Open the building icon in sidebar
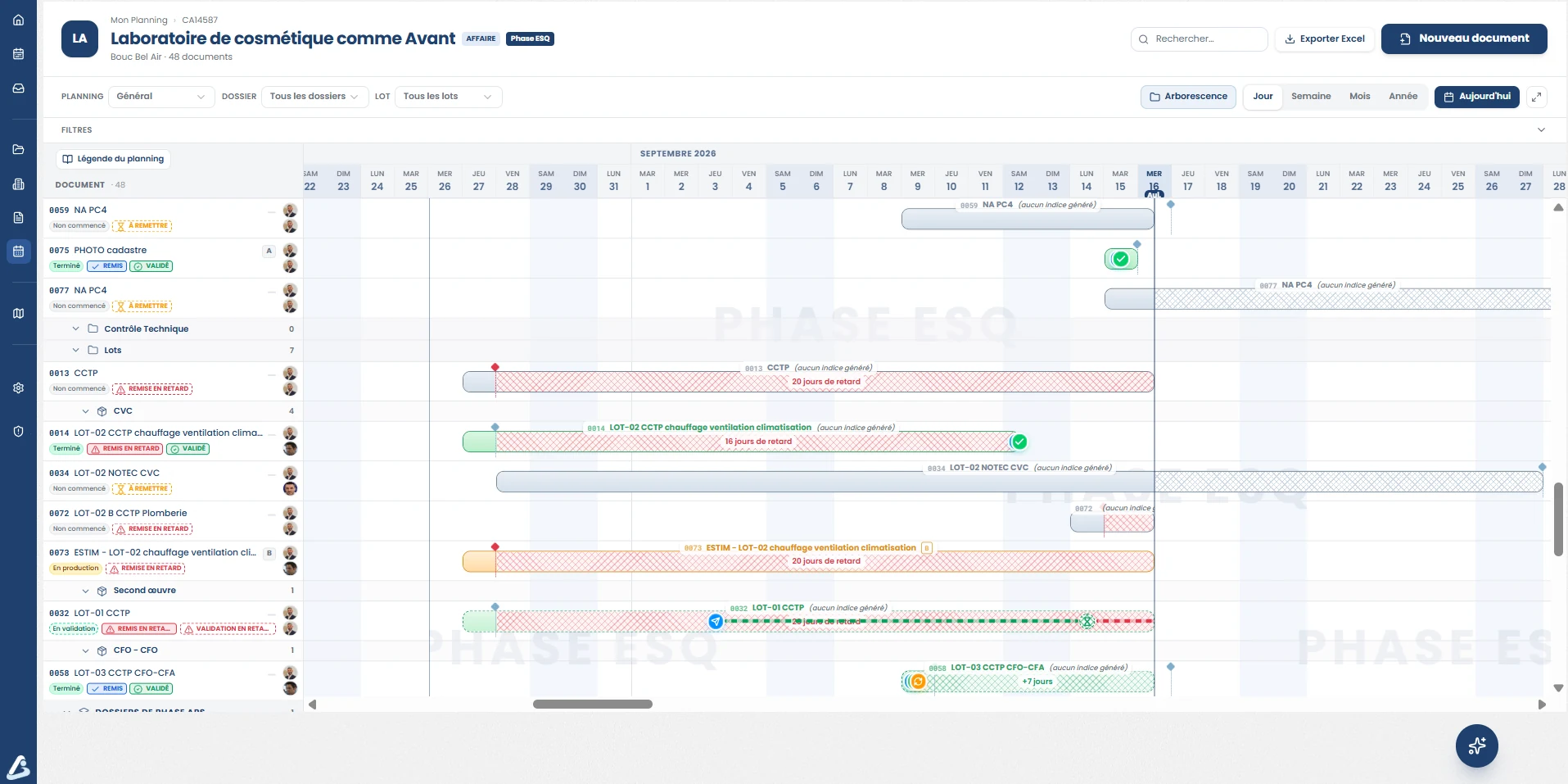This screenshot has height=784, width=1568. click(x=18, y=184)
